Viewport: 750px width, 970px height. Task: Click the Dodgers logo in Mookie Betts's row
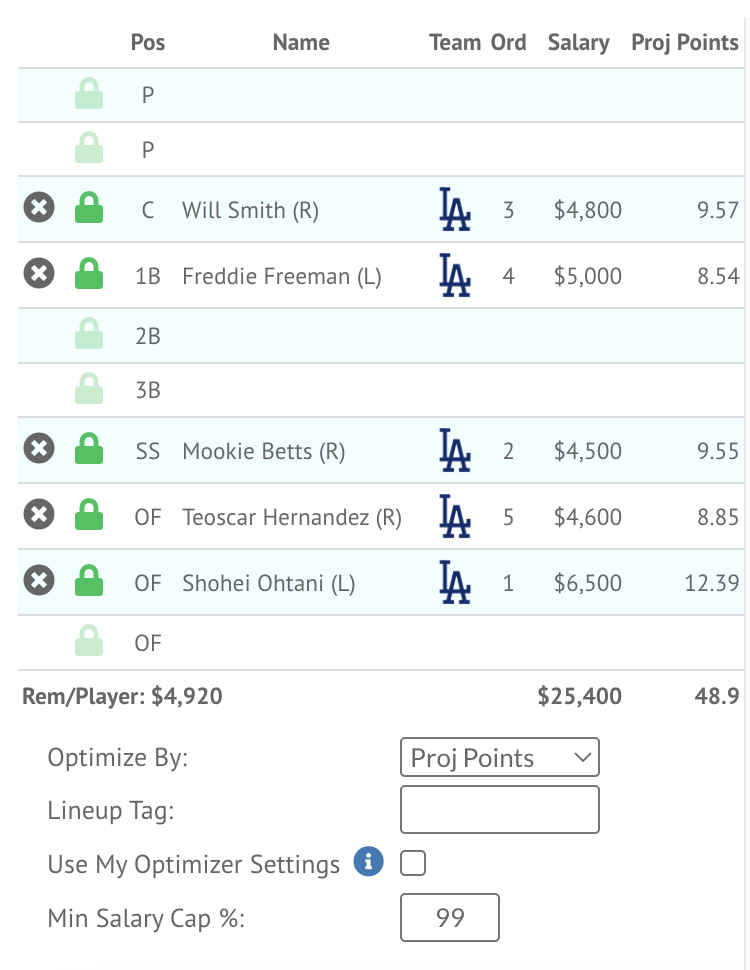pyautogui.click(x=455, y=450)
